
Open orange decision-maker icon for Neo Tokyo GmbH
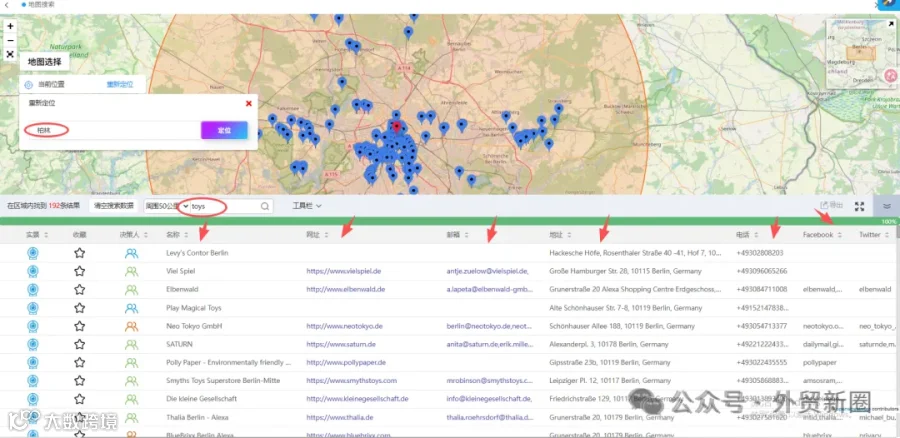(131, 327)
